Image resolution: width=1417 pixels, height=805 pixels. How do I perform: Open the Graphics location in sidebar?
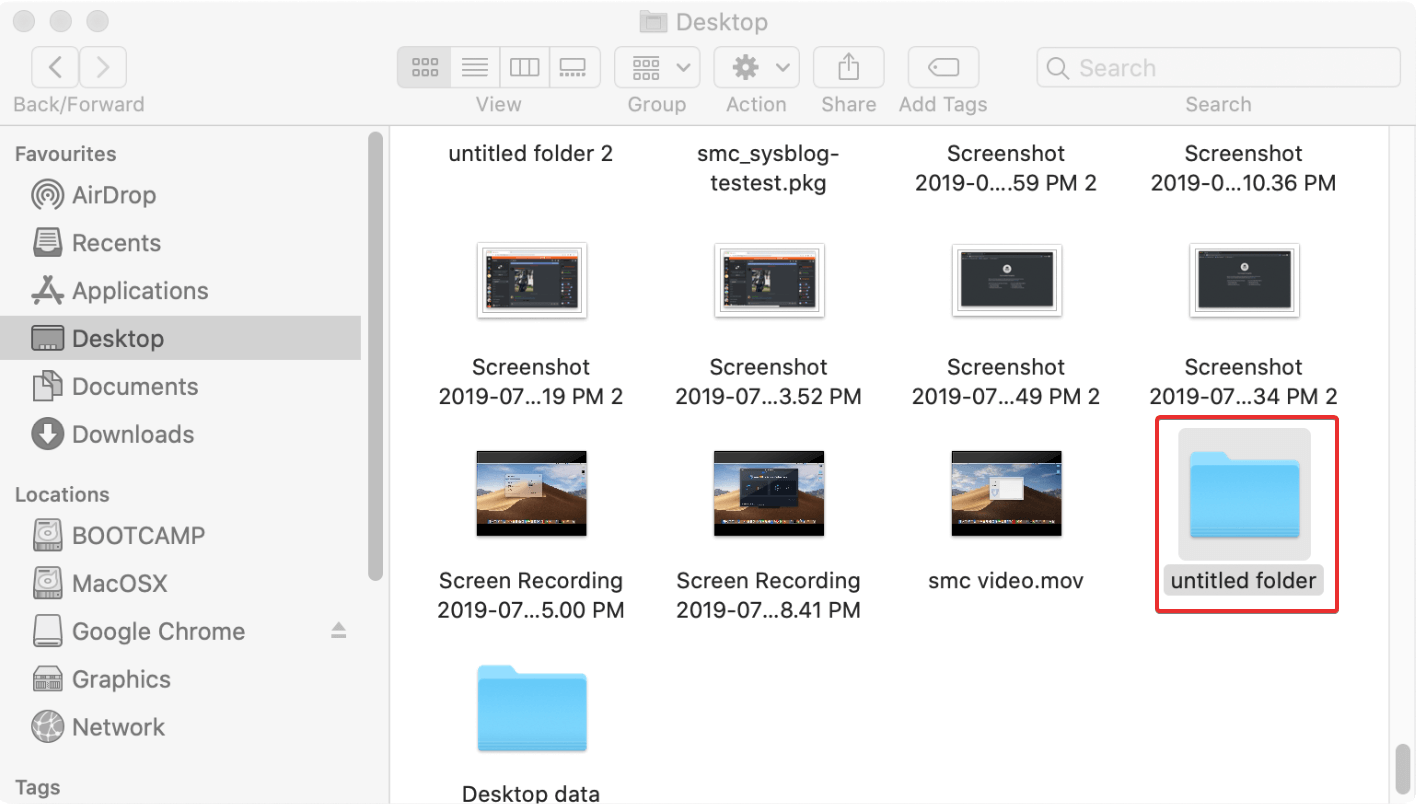pos(121,679)
